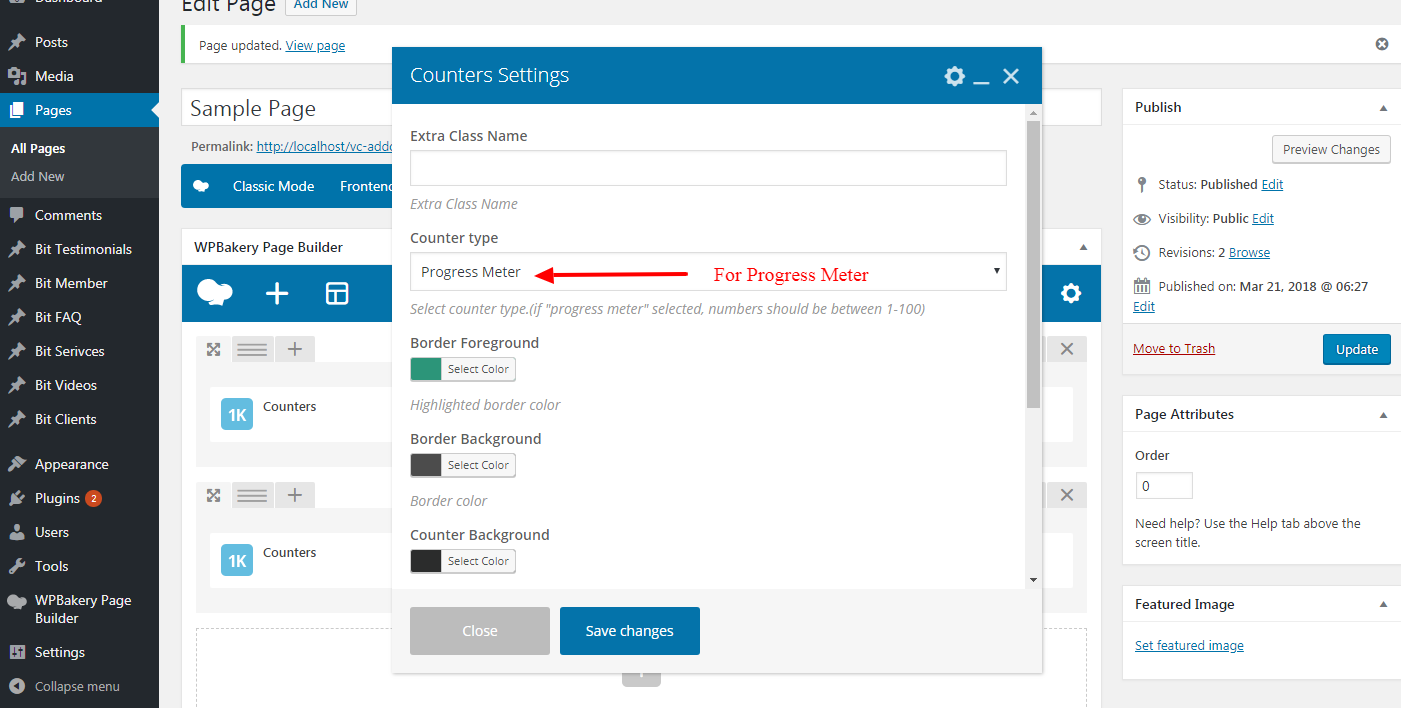Click the Move to Trash link
This screenshot has height=708, width=1401.
pyautogui.click(x=1174, y=348)
